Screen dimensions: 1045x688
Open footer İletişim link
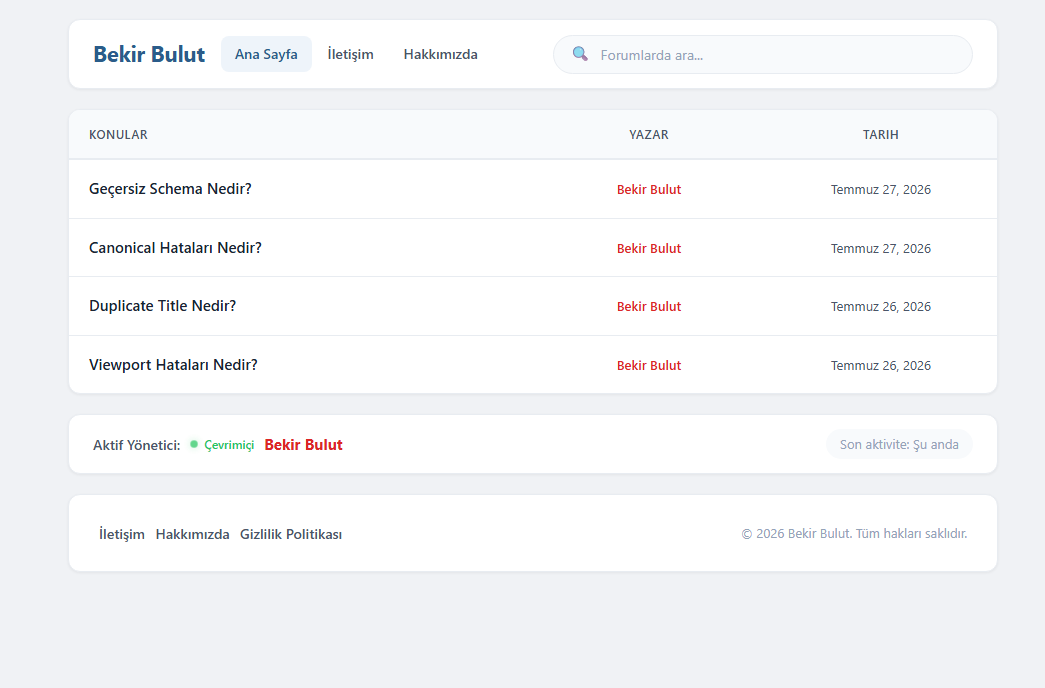(122, 534)
